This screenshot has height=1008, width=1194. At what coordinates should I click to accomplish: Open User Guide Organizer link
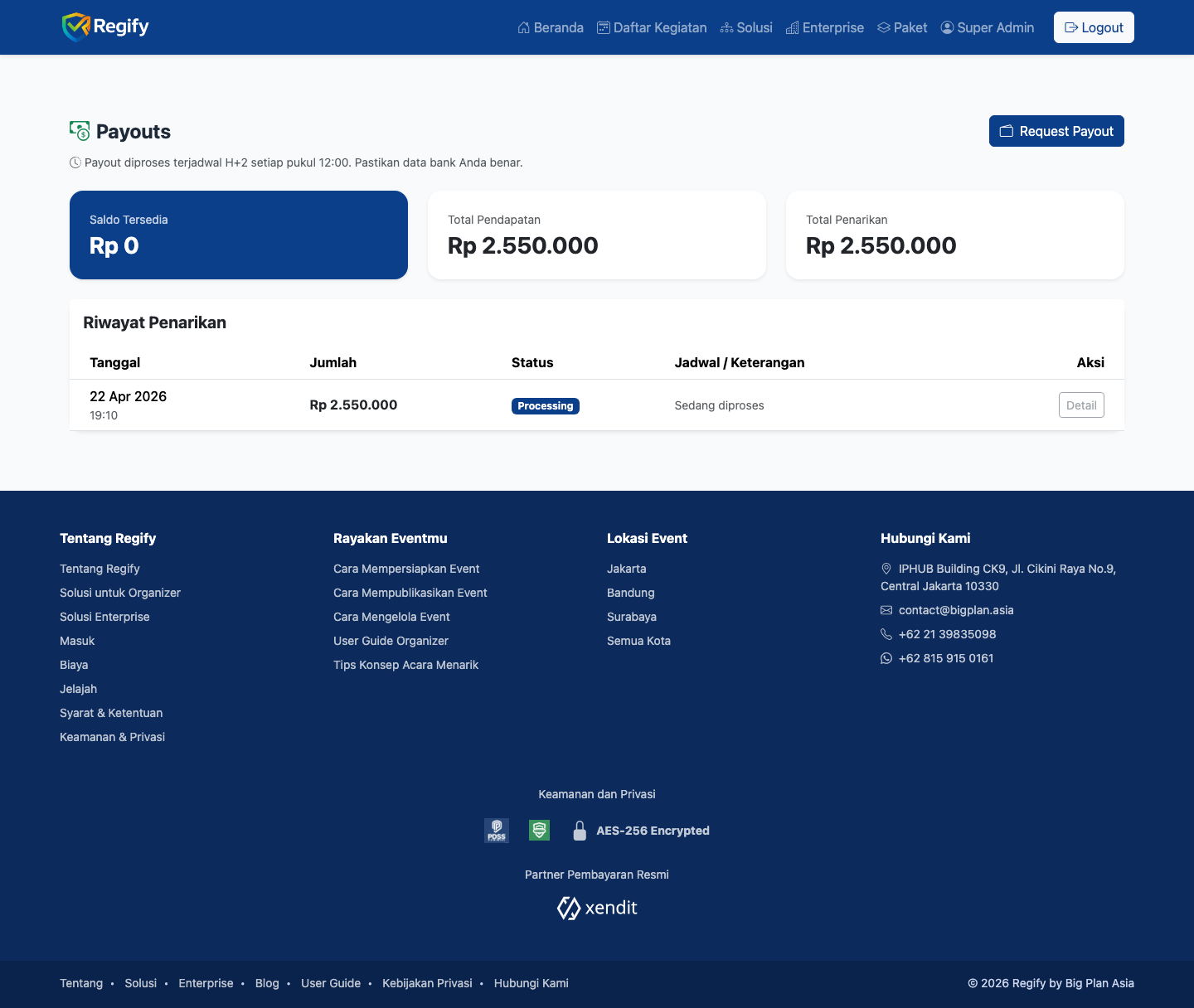tap(391, 641)
